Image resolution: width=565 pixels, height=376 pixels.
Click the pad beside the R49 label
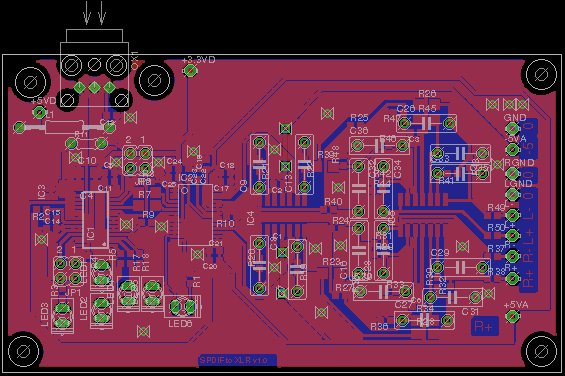(512, 215)
